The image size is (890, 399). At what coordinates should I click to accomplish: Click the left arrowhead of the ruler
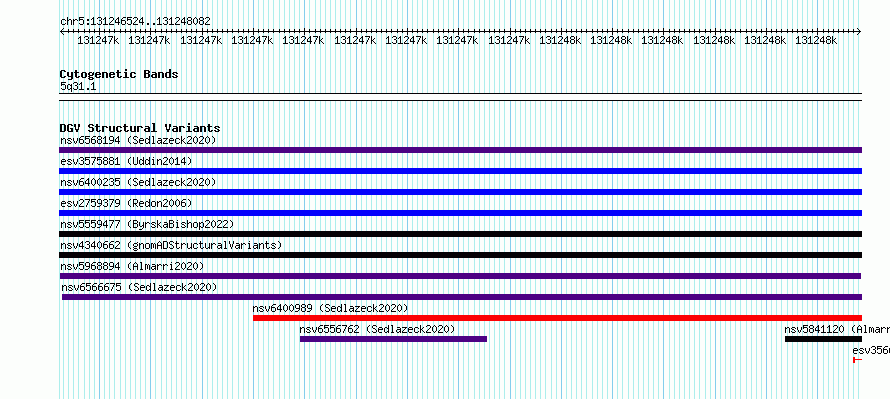point(62,32)
